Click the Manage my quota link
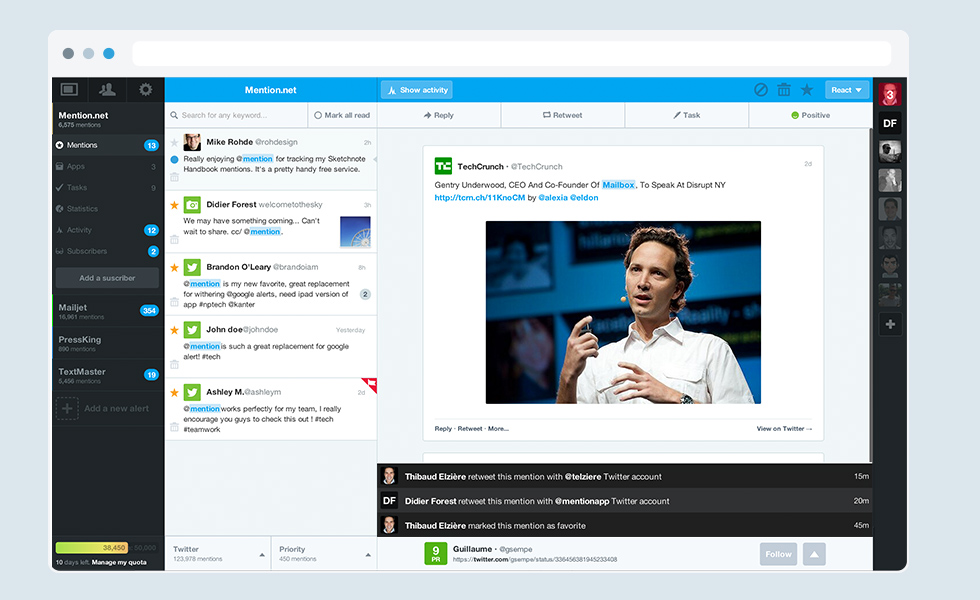The height and width of the screenshot is (600, 980). [119, 562]
